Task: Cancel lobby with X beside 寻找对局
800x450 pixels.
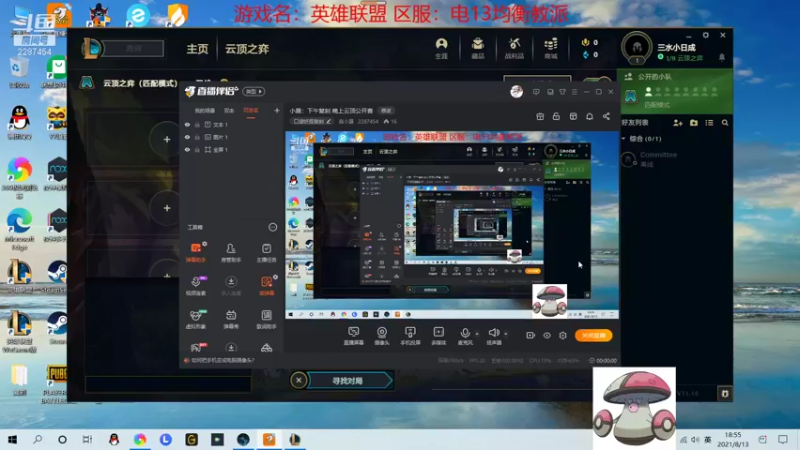Action: tap(298, 380)
